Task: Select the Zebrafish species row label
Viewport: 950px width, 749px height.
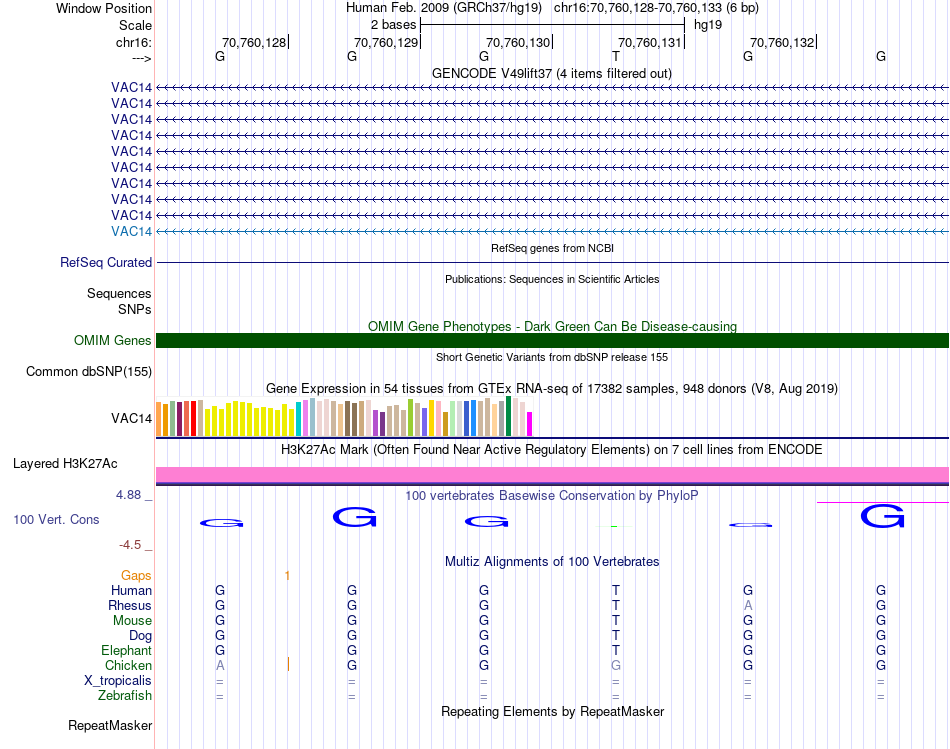Action: (x=125, y=695)
